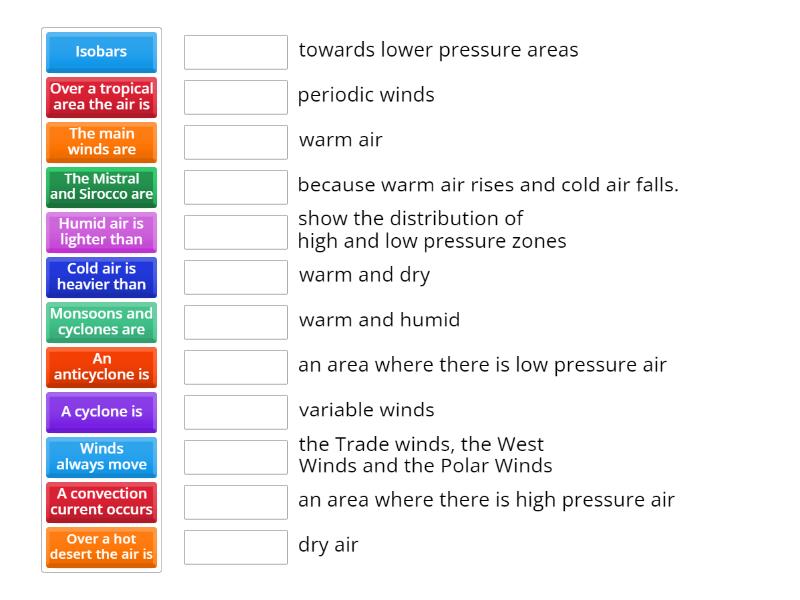Viewport: 800px width, 600px height.
Task: Select the 'An anticyclone is' tile
Action: pyautogui.click(x=100, y=367)
